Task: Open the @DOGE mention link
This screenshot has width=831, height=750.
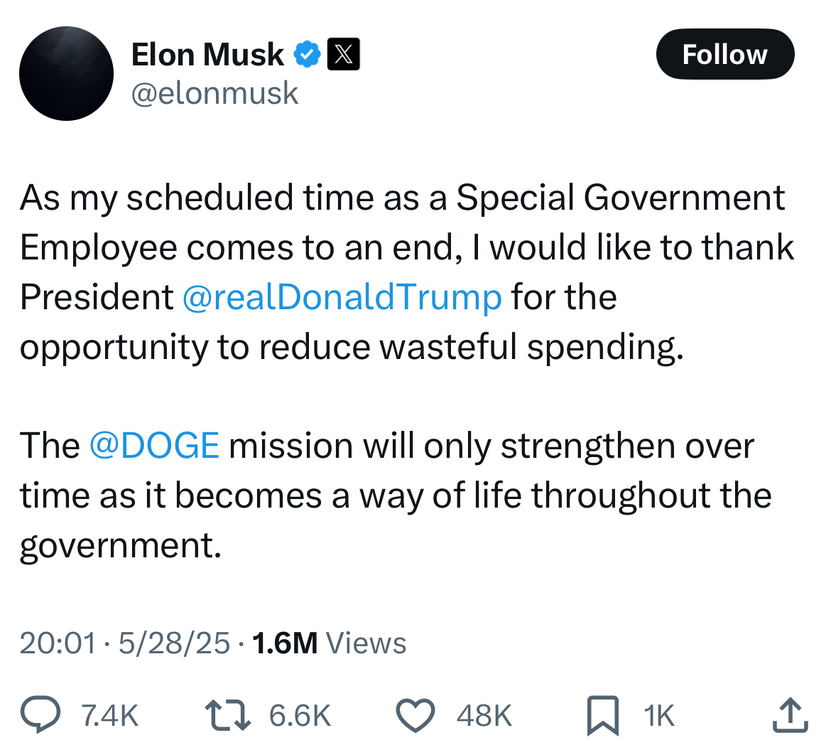Action: [x=154, y=446]
